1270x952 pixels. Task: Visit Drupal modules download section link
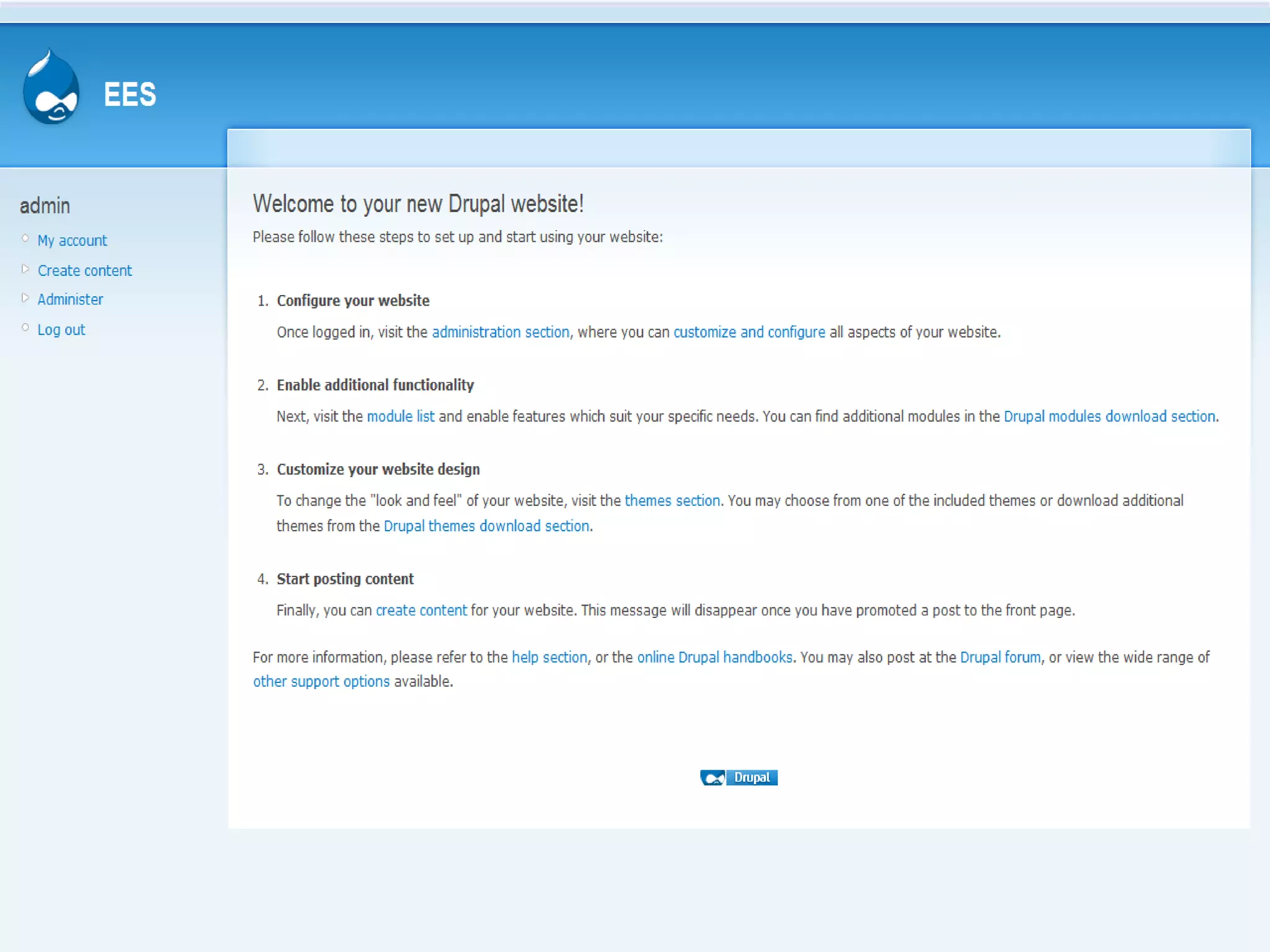click(x=1109, y=416)
